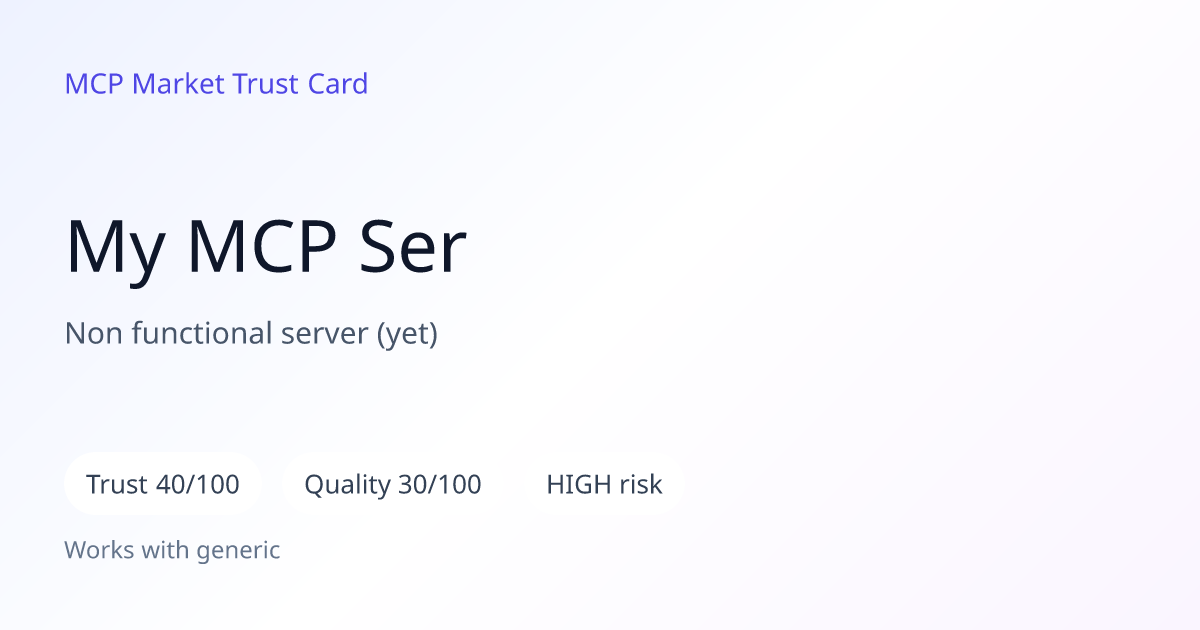Viewport: 1200px width, 630px height.
Task: Click the Non functional server (yet) description
Action: point(251,333)
